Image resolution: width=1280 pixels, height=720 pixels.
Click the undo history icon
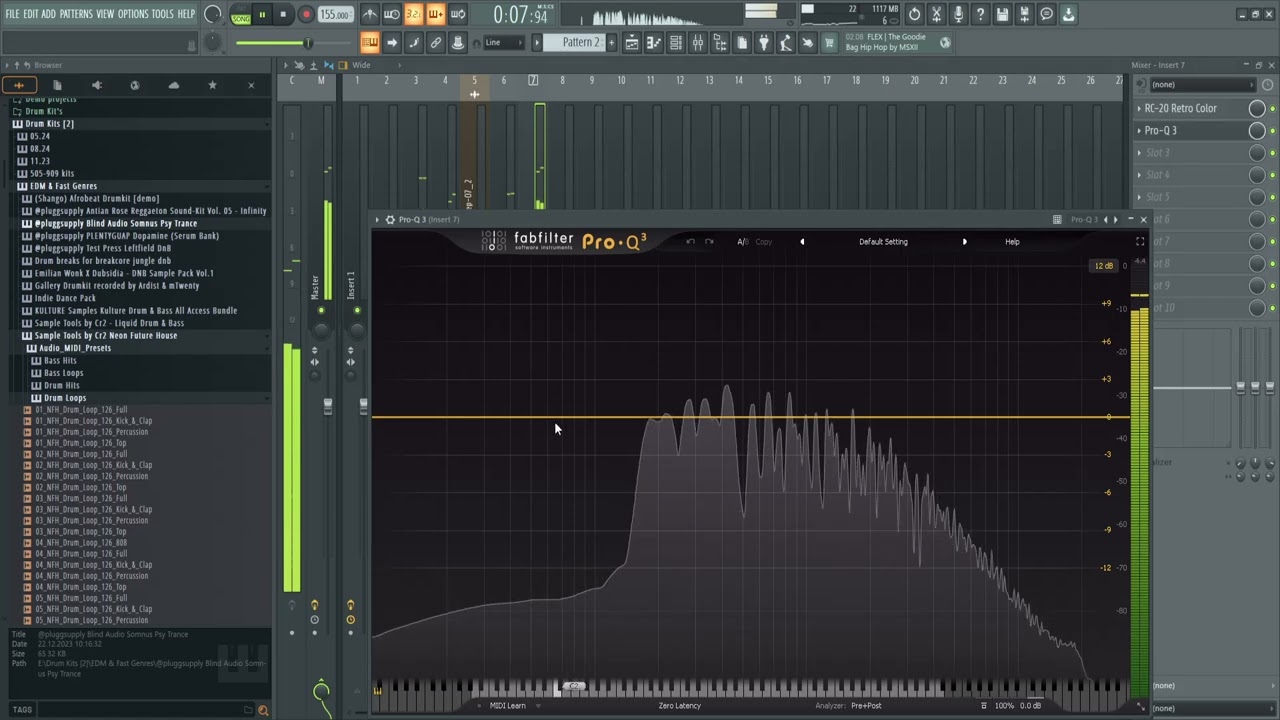pyautogui.click(x=914, y=14)
